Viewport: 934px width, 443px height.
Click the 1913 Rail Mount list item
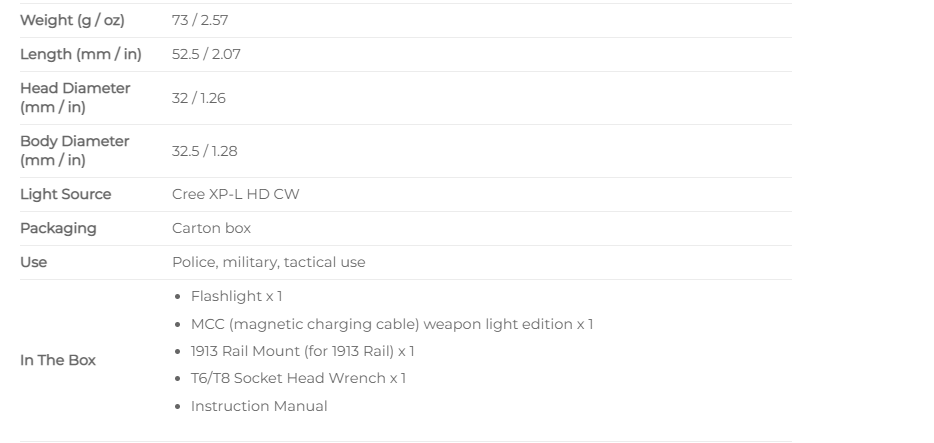click(303, 351)
